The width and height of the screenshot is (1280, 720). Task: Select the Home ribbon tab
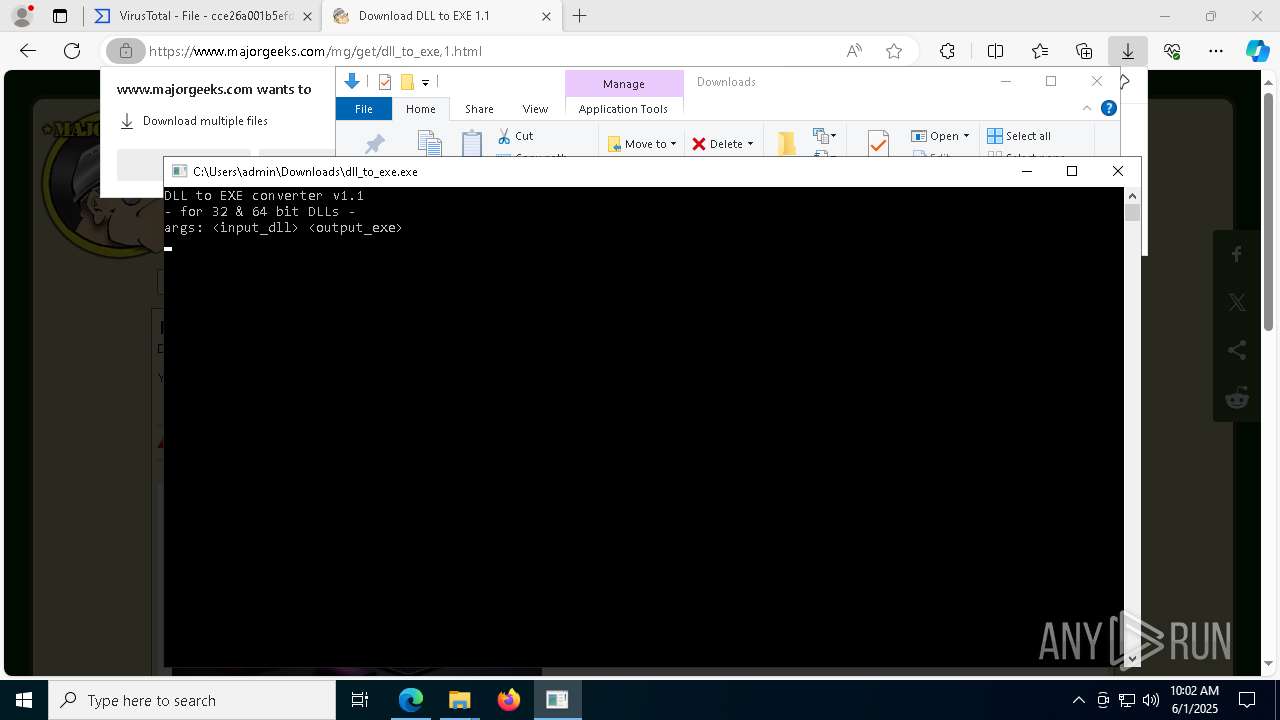(x=420, y=109)
